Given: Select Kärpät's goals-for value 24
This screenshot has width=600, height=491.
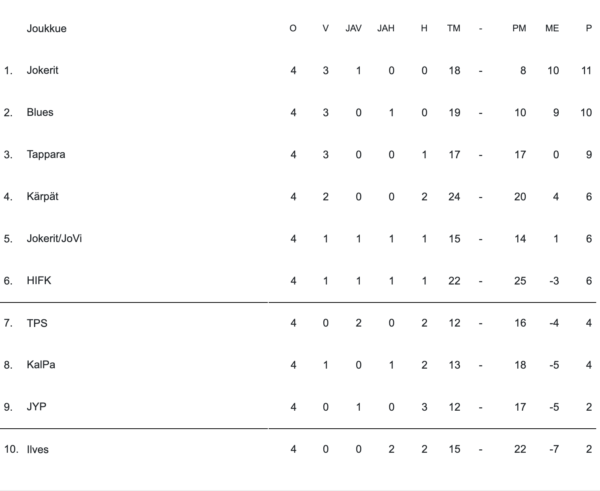Looking at the screenshot, I should 454,197.
